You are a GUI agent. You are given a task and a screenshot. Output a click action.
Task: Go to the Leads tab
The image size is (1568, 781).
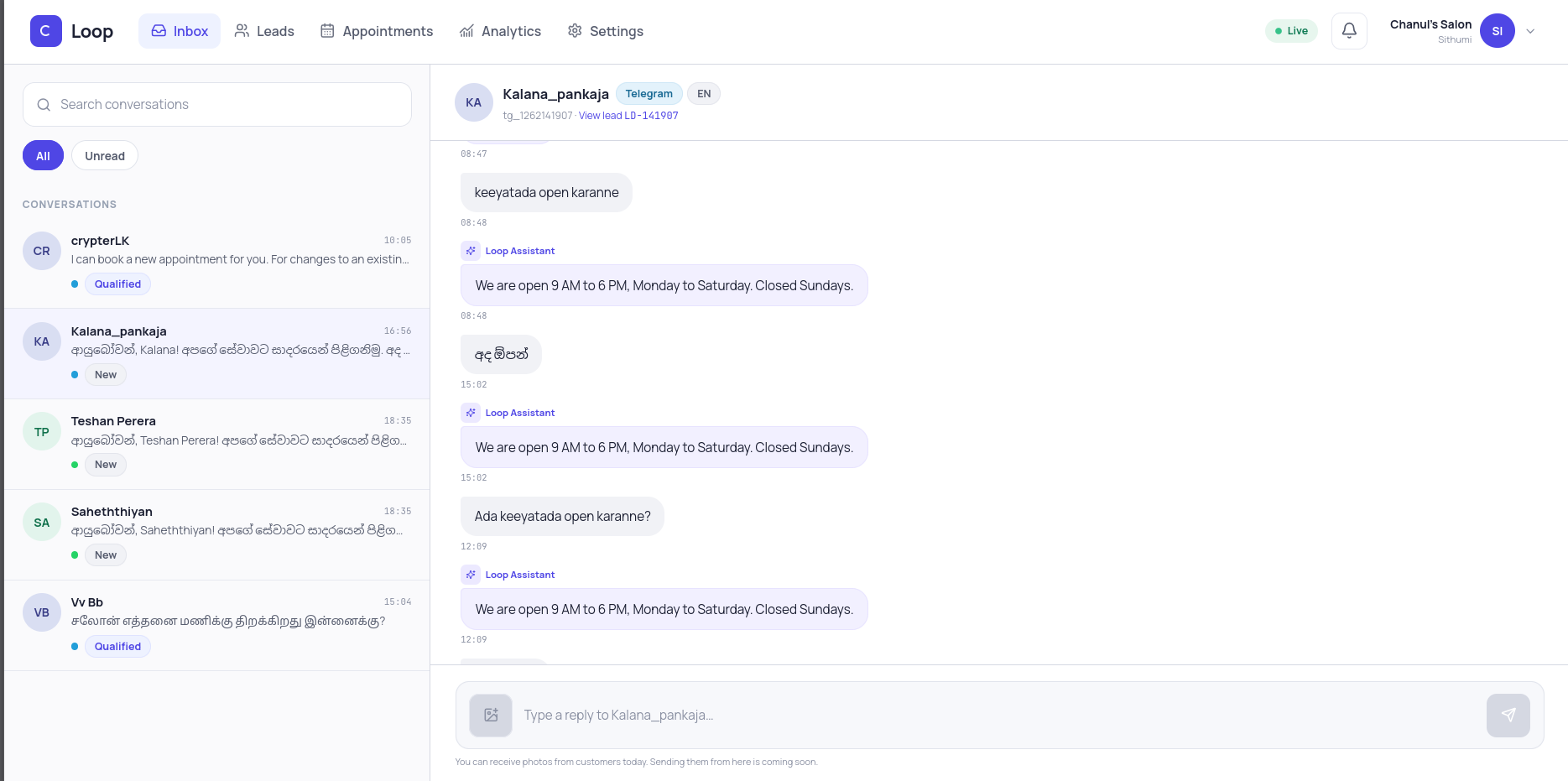[264, 31]
